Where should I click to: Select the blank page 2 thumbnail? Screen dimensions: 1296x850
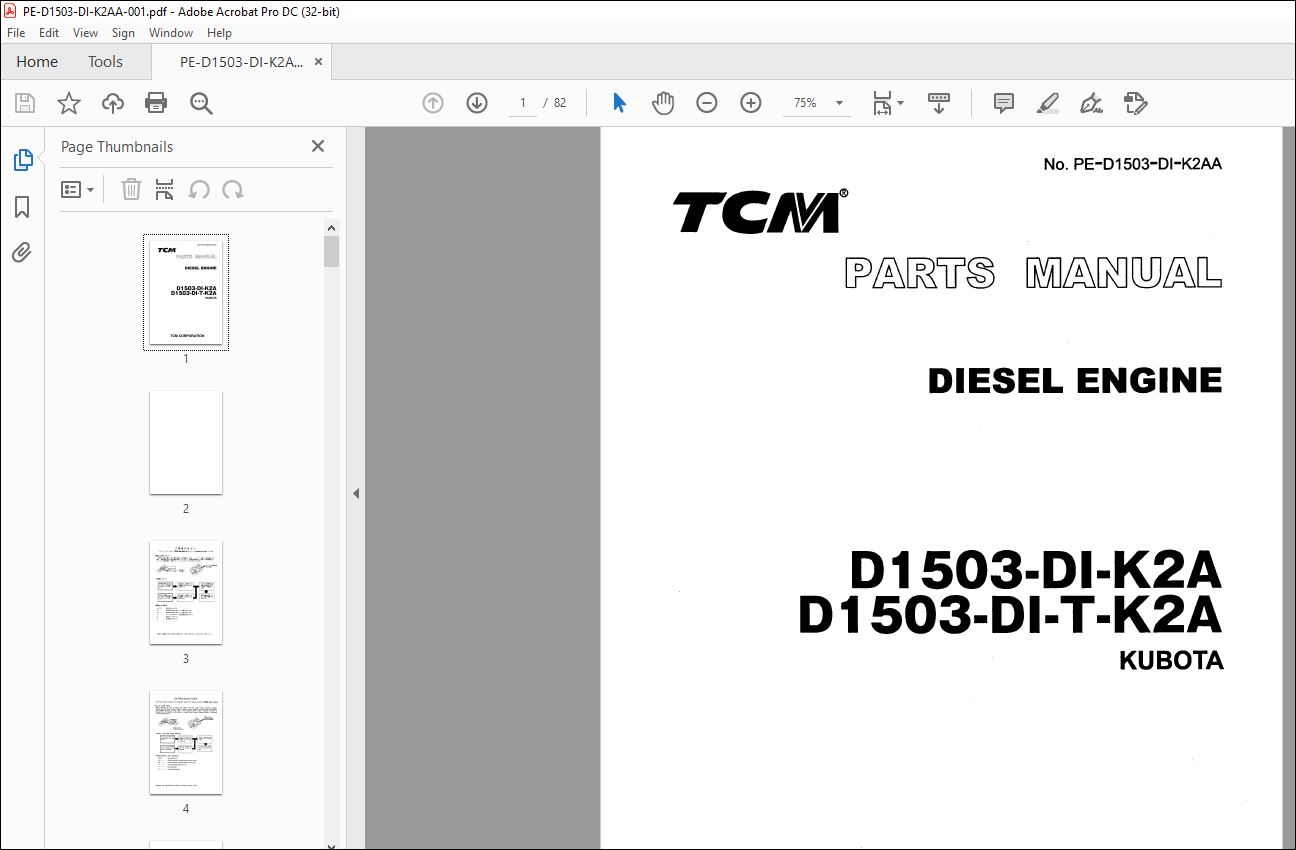point(186,442)
